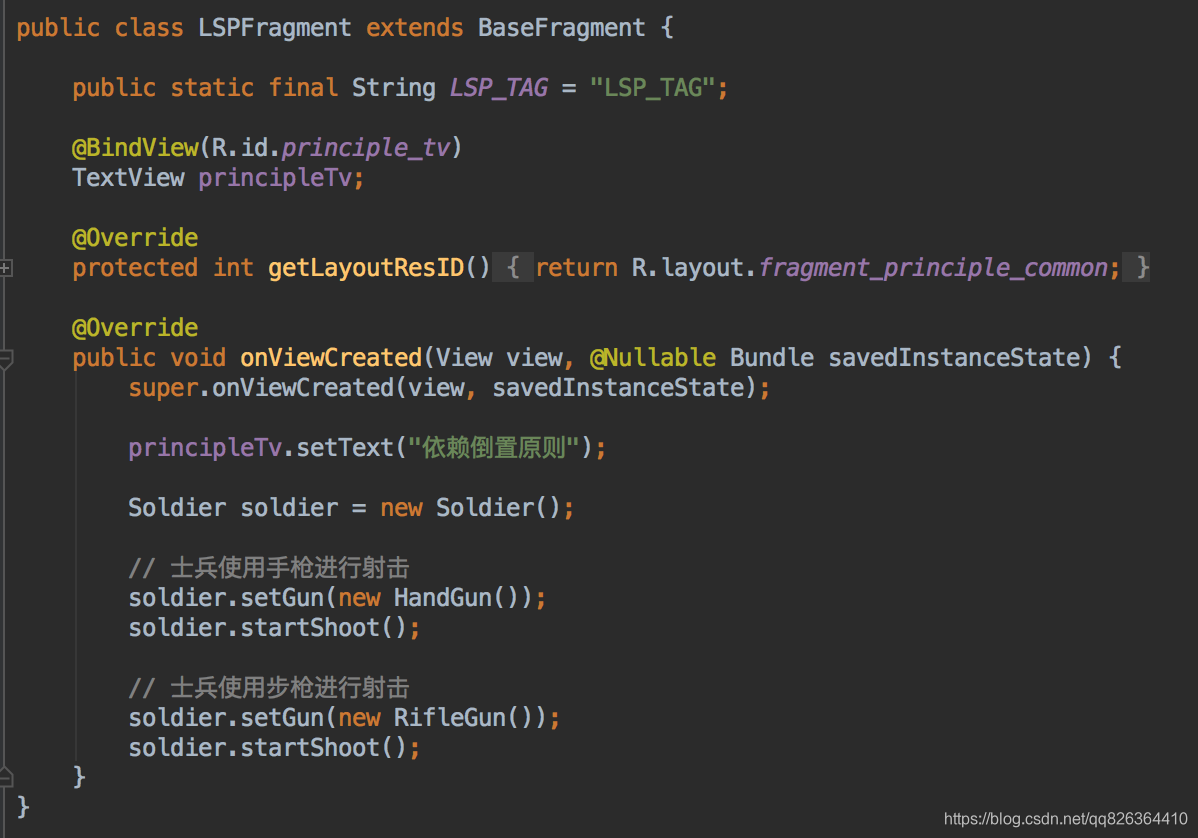Click the @Override above onViewCreated
1198x838 pixels.
point(135,328)
